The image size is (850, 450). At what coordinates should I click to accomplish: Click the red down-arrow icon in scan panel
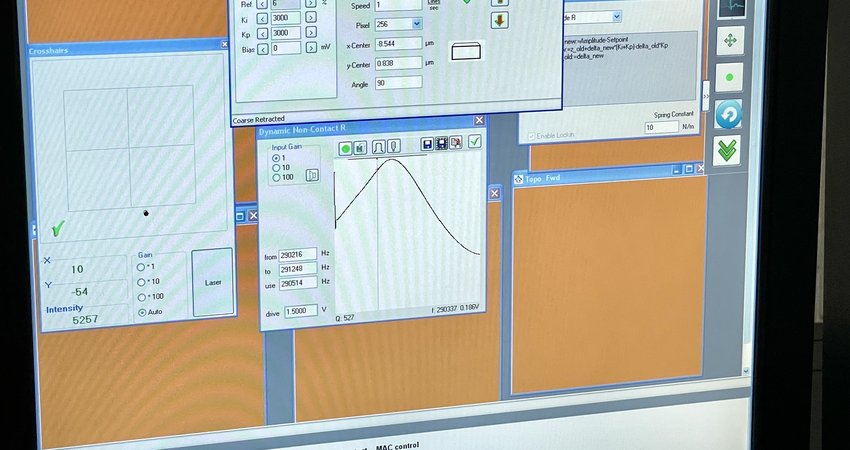(499, 20)
